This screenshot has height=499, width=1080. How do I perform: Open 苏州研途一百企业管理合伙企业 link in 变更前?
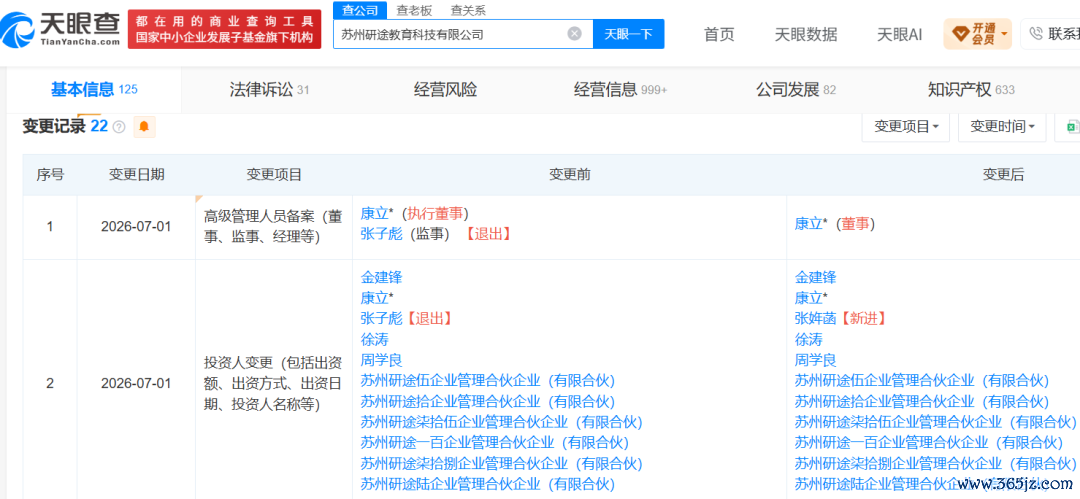(495, 442)
